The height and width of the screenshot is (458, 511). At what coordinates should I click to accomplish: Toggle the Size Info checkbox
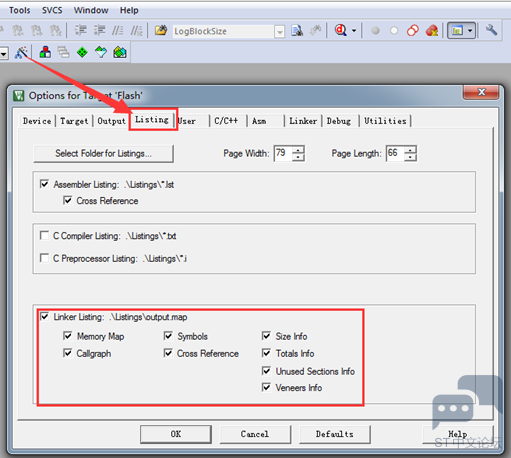266,336
